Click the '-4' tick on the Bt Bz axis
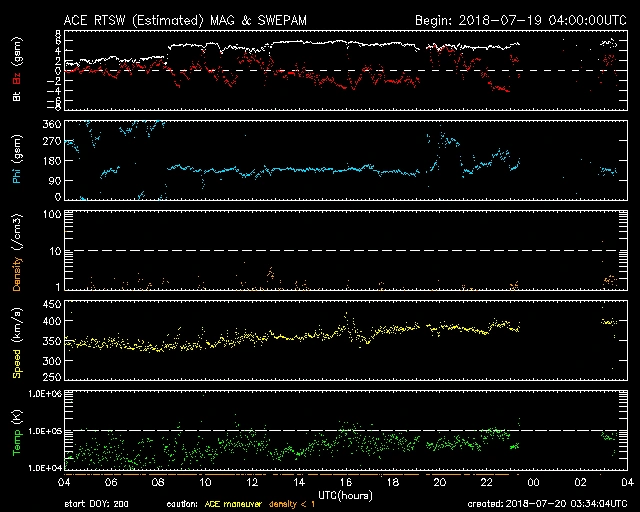Viewport: 640px width, 512px height. [53, 91]
